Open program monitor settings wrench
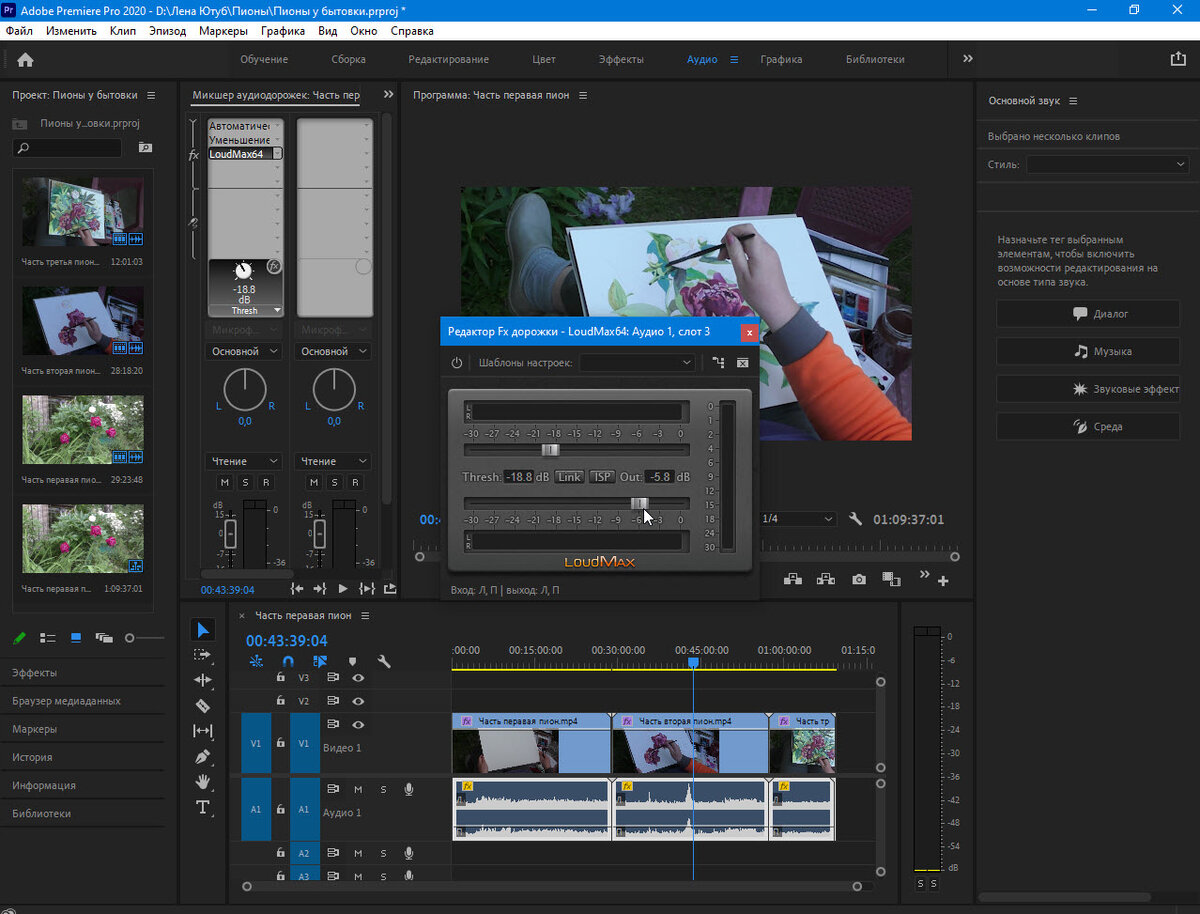The image size is (1200, 914). tap(855, 519)
